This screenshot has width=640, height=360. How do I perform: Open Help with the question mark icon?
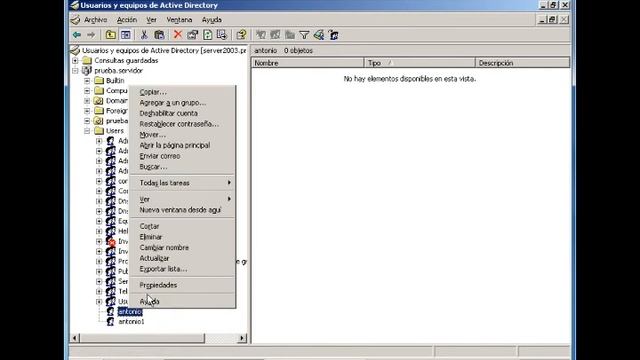pyautogui.click(x=241, y=35)
